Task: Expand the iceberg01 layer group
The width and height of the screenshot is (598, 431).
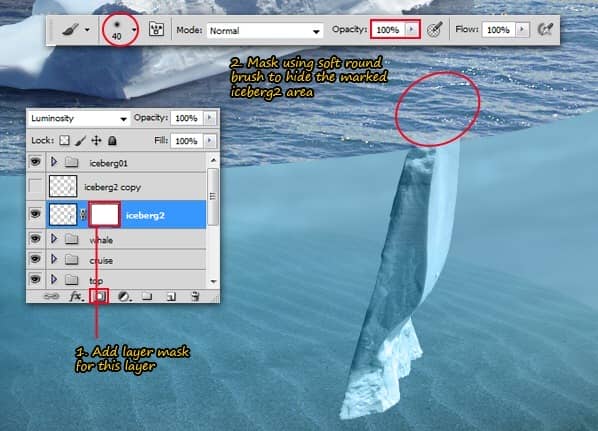Action: click(54, 162)
